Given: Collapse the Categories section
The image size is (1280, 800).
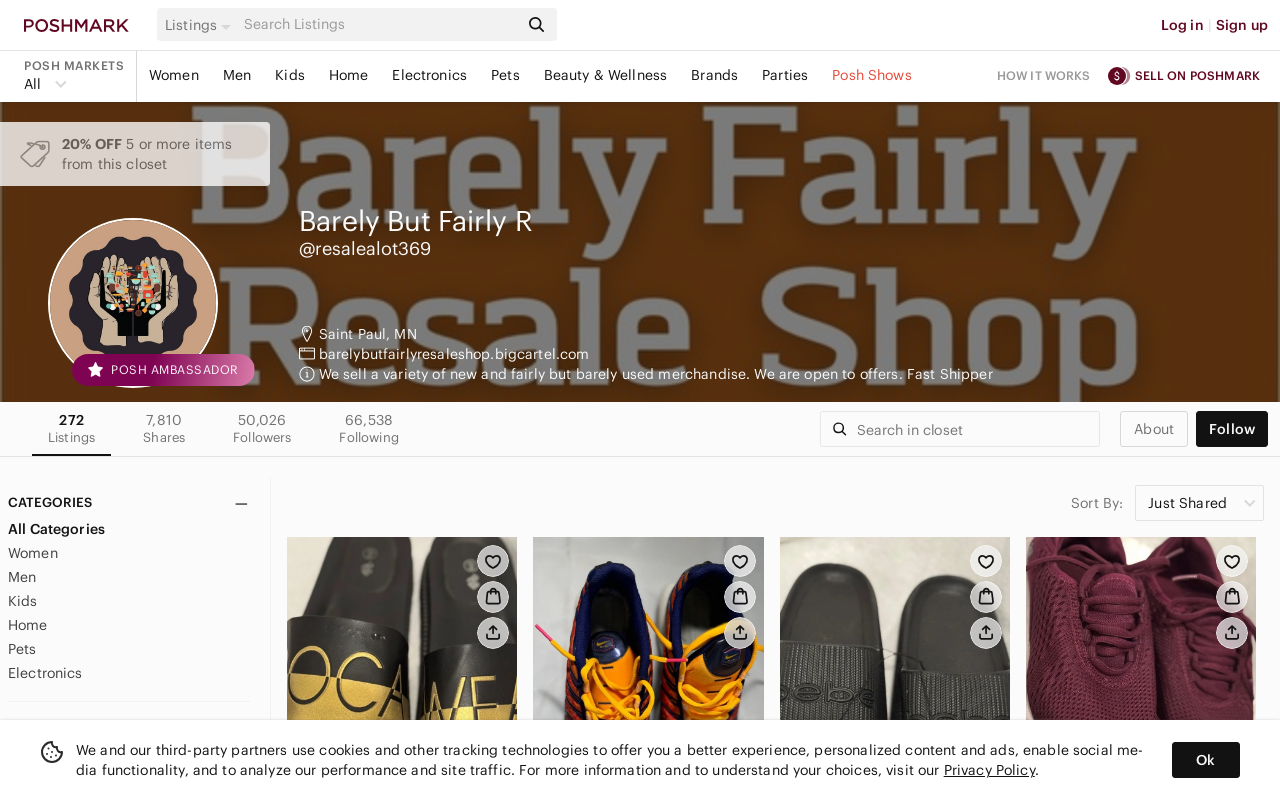Looking at the screenshot, I should point(241,503).
